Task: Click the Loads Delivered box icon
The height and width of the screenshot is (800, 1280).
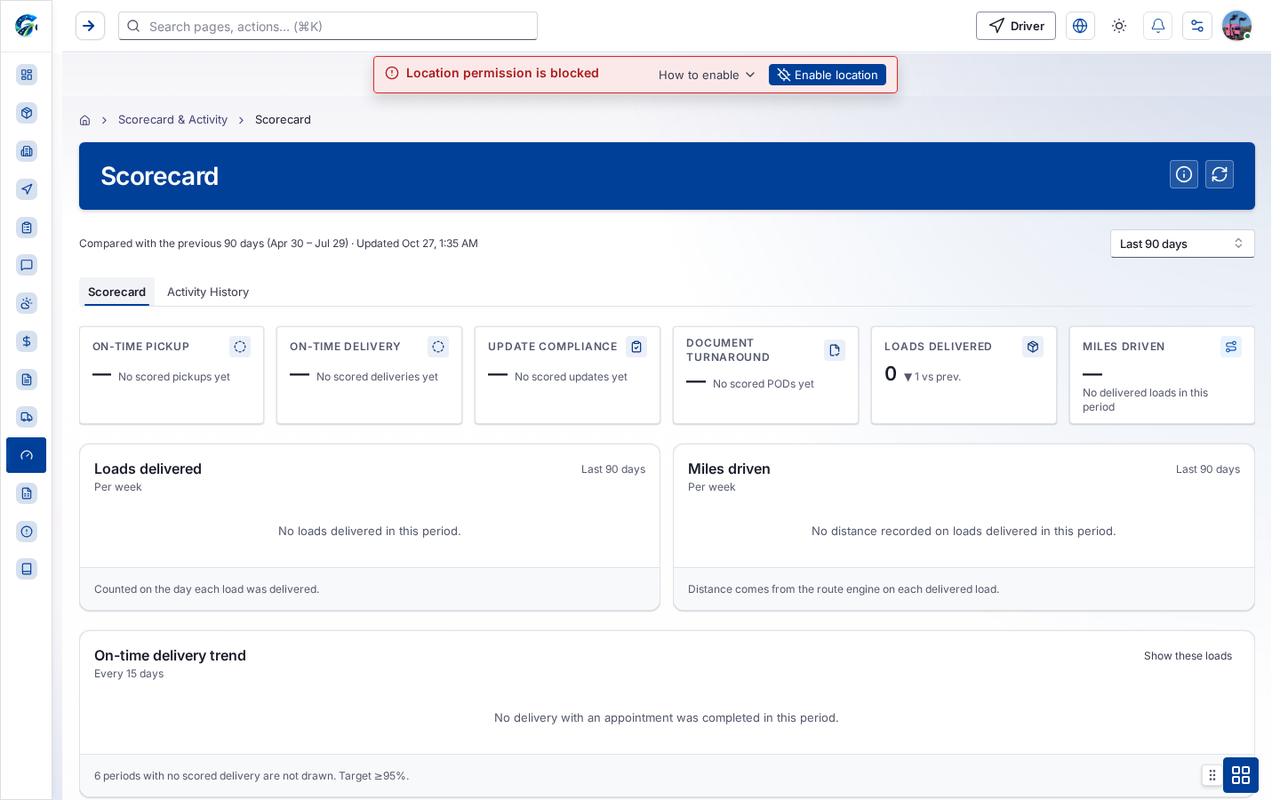Action: pyautogui.click(x=1033, y=347)
